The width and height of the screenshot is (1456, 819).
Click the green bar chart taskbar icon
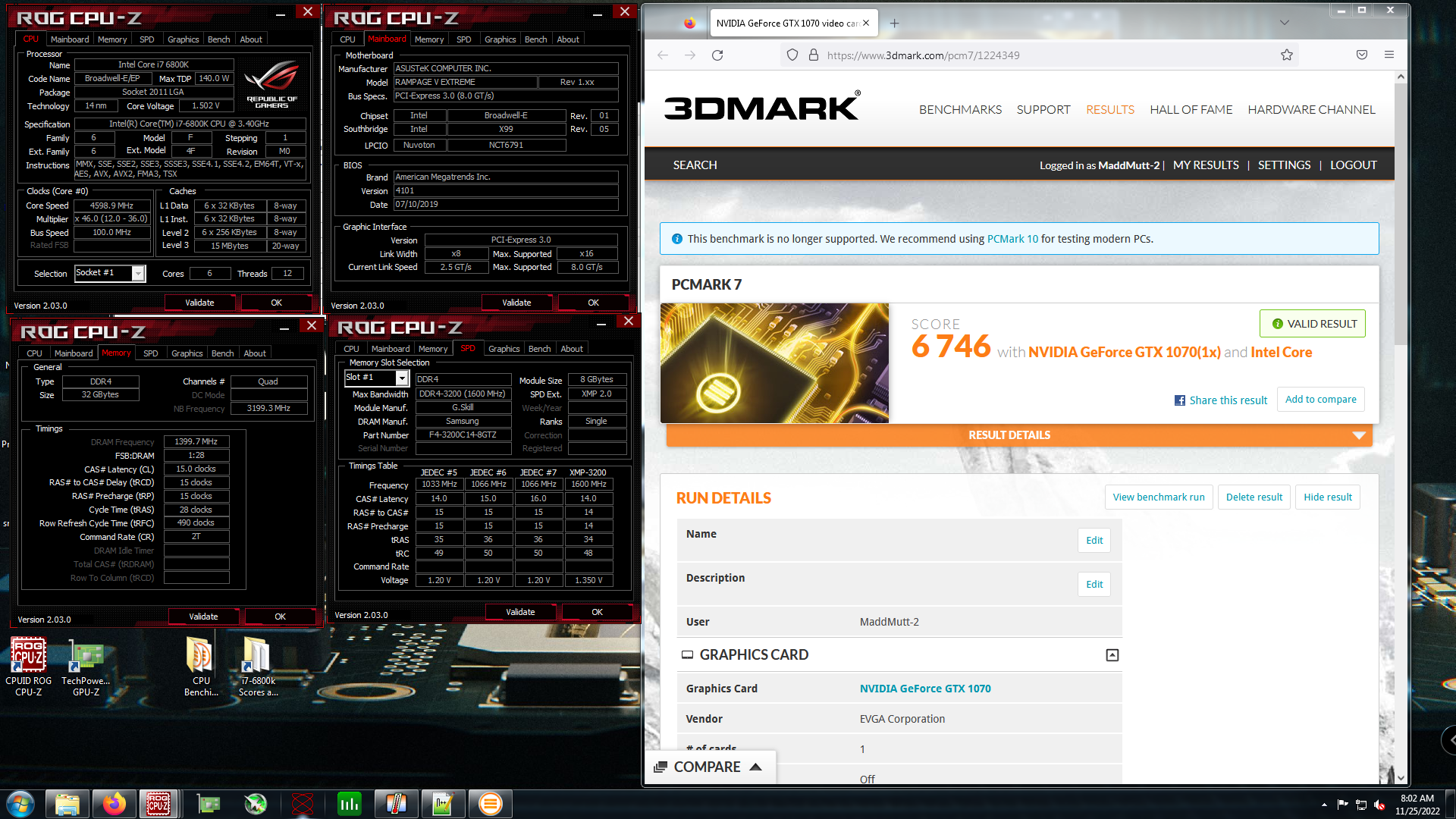coord(350,804)
